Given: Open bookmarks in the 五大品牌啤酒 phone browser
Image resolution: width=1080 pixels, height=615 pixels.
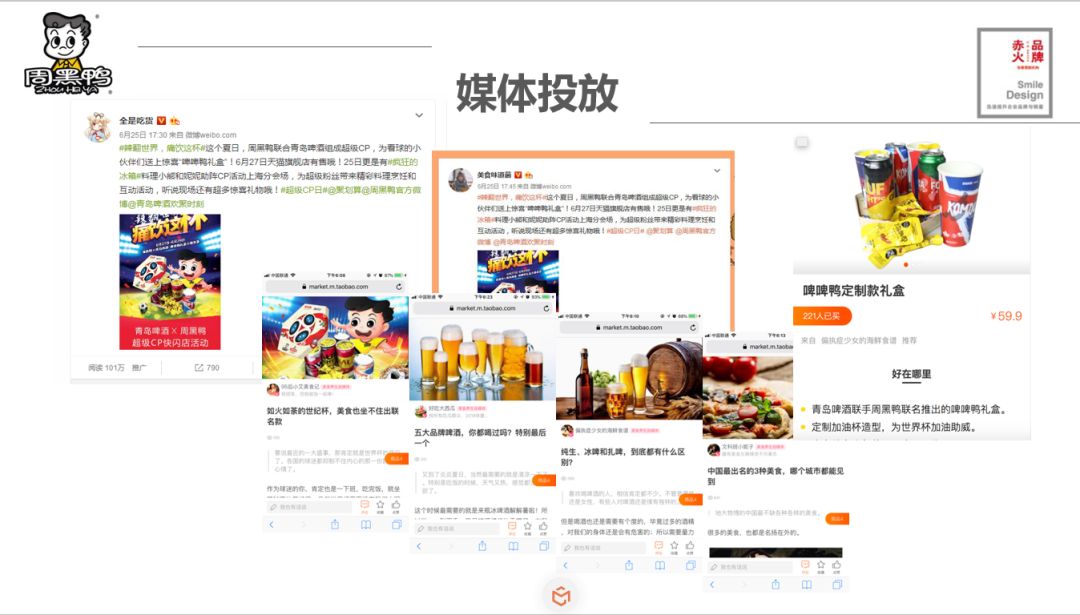Looking at the screenshot, I should (x=513, y=546).
